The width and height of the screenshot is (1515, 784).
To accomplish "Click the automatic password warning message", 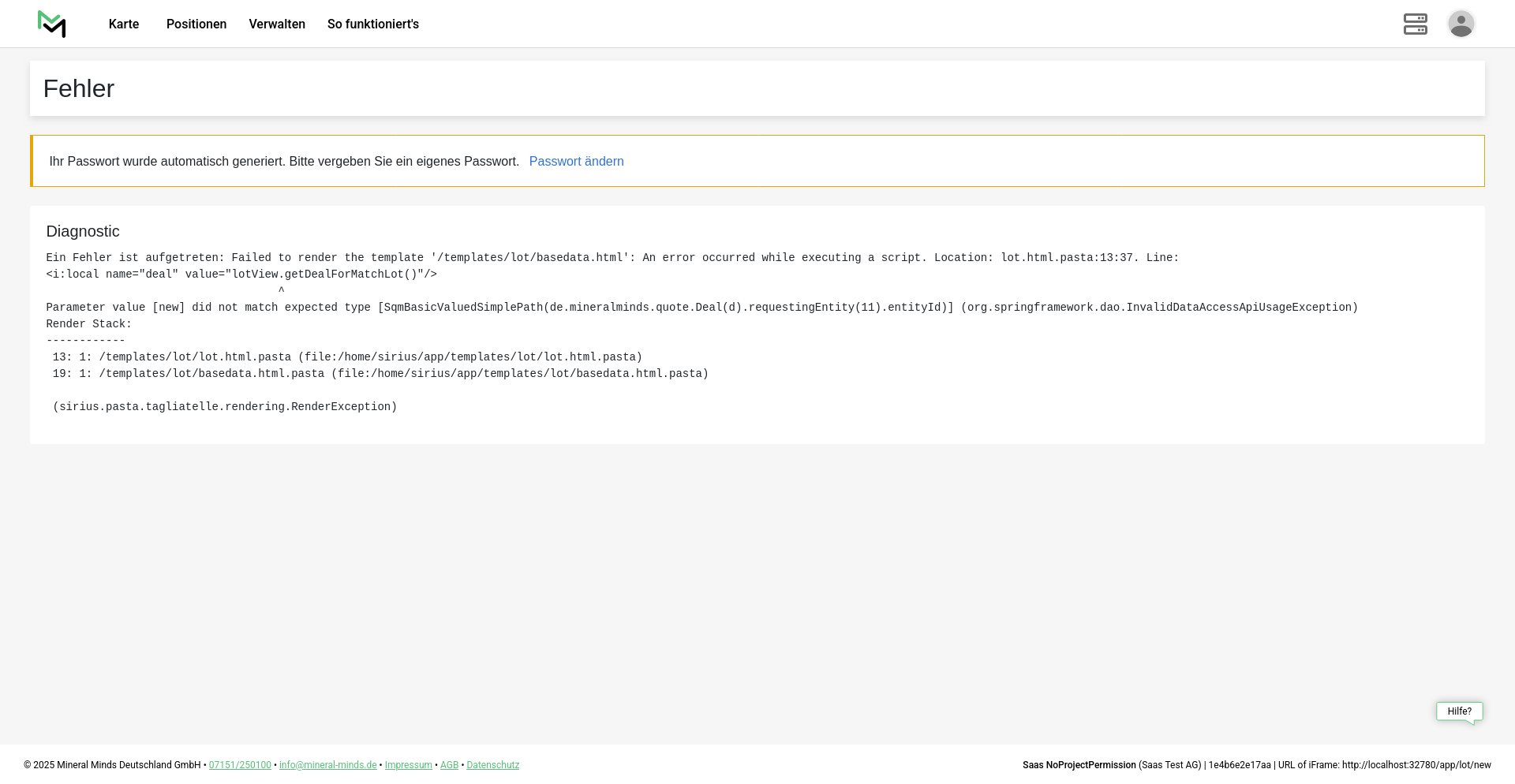I will (284, 162).
